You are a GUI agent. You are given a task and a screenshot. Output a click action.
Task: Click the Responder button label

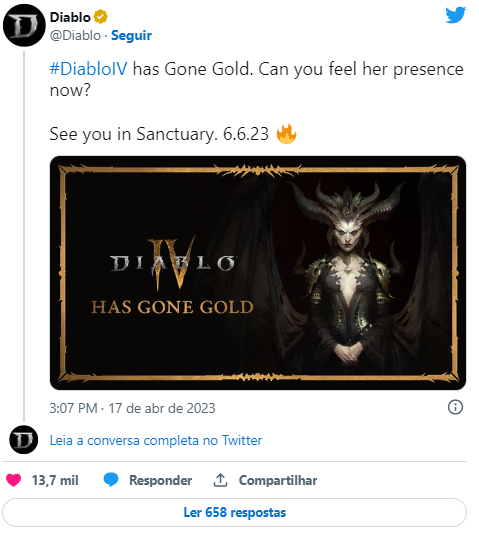(x=161, y=480)
